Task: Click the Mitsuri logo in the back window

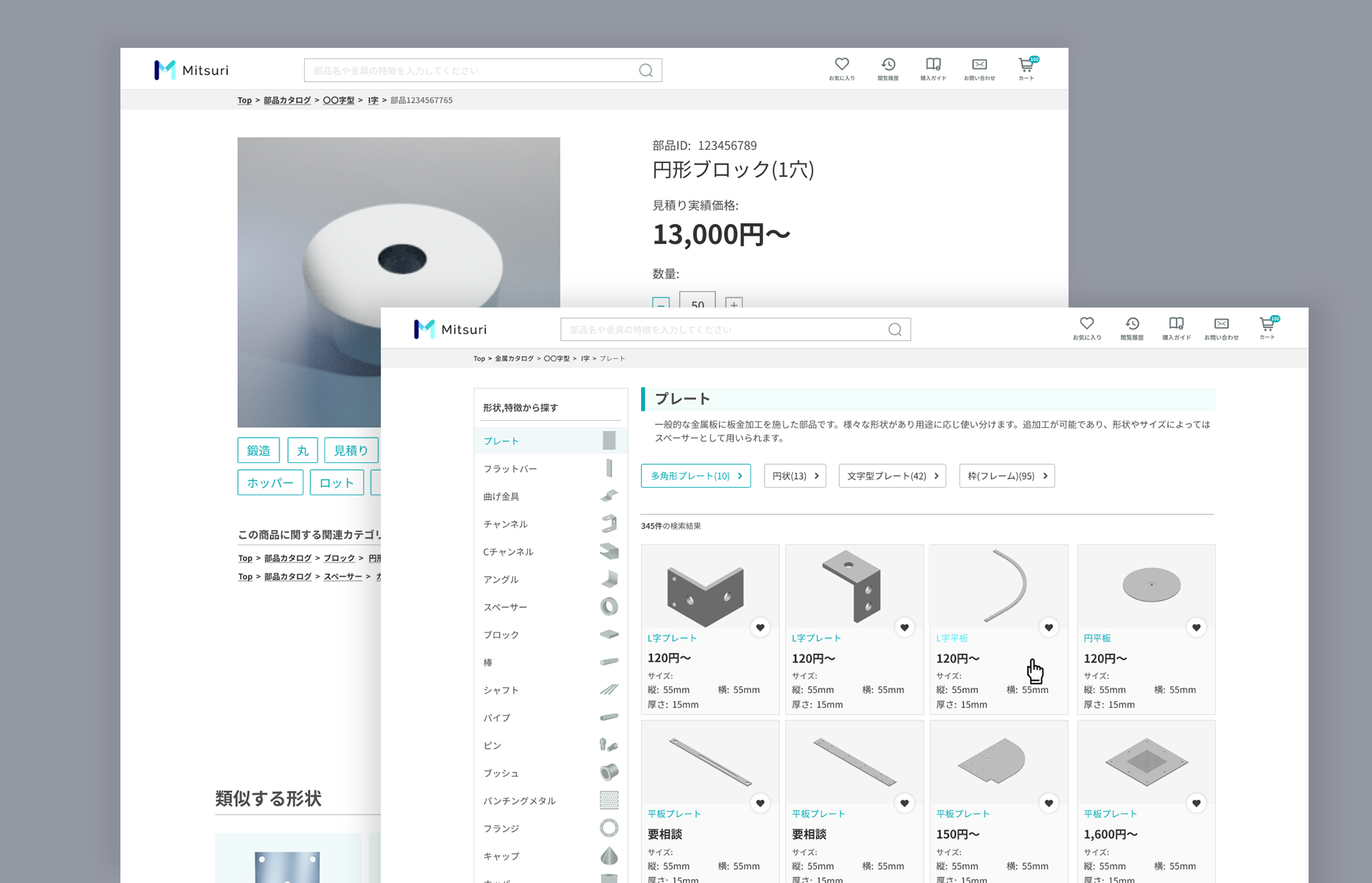Action: (x=191, y=70)
